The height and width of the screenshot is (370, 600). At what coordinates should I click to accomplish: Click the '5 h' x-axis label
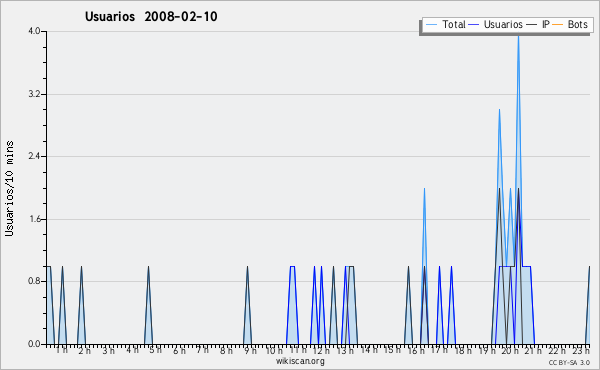(155, 350)
